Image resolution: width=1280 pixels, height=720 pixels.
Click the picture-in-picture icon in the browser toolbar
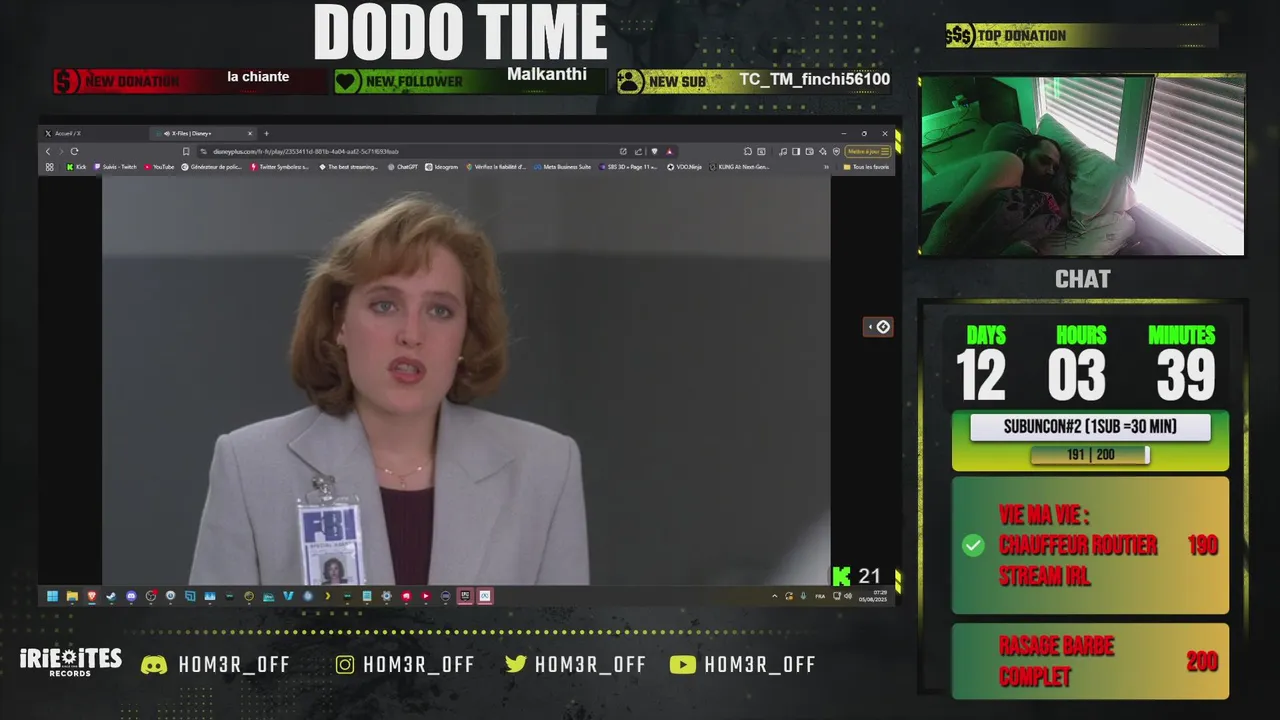point(761,151)
